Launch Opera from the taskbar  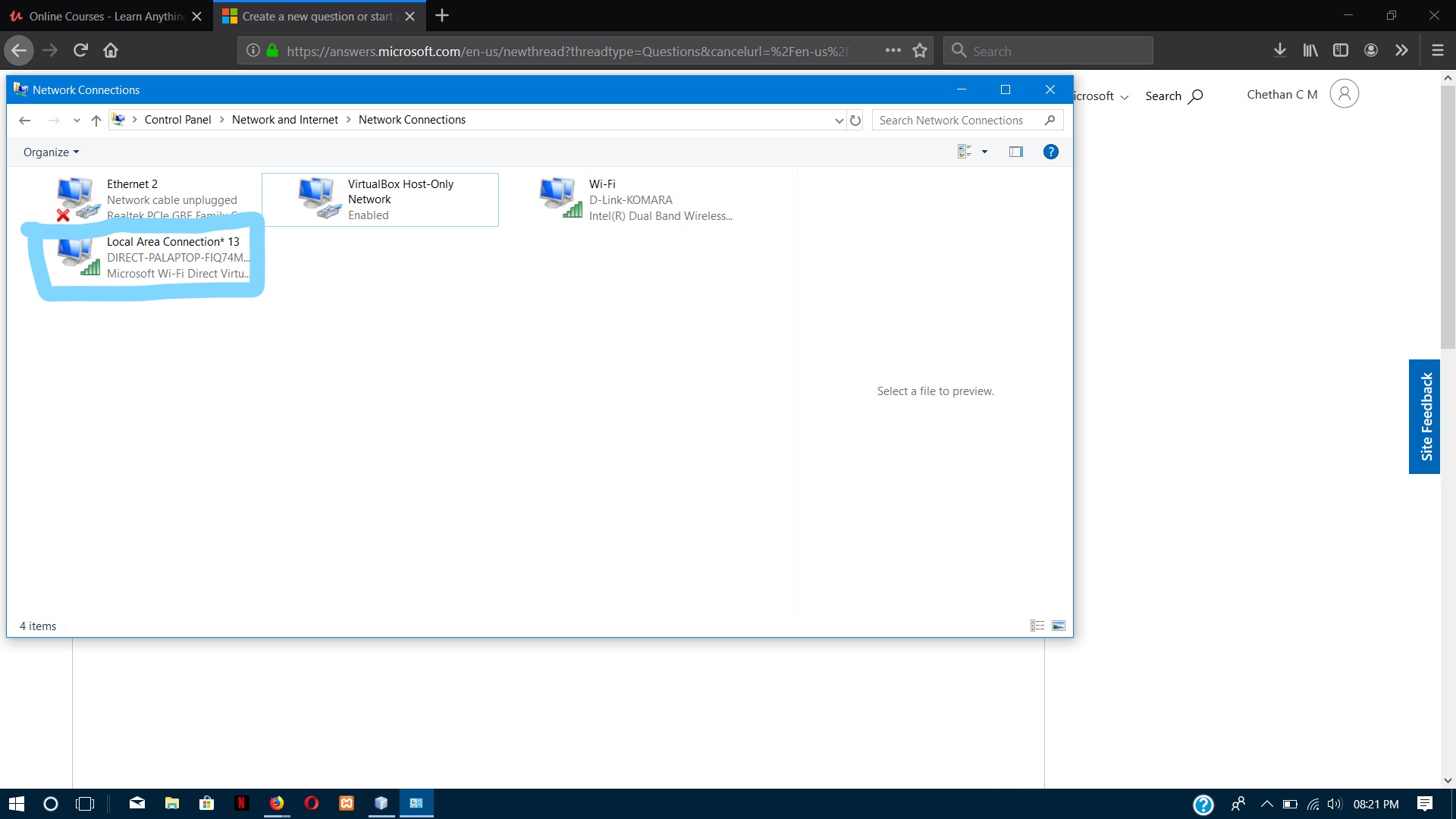[x=312, y=803]
